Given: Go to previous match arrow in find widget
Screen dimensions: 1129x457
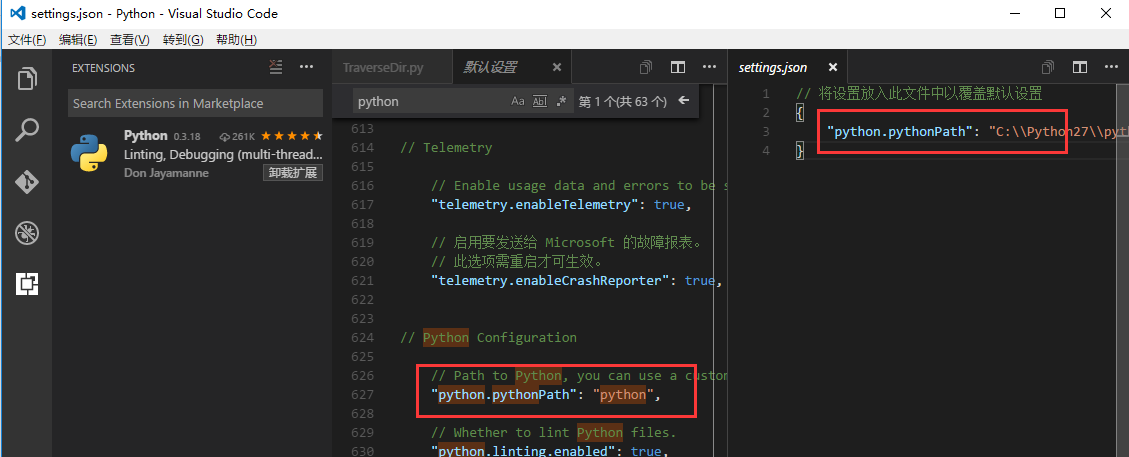Looking at the screenshot, I should pos(683,101).
